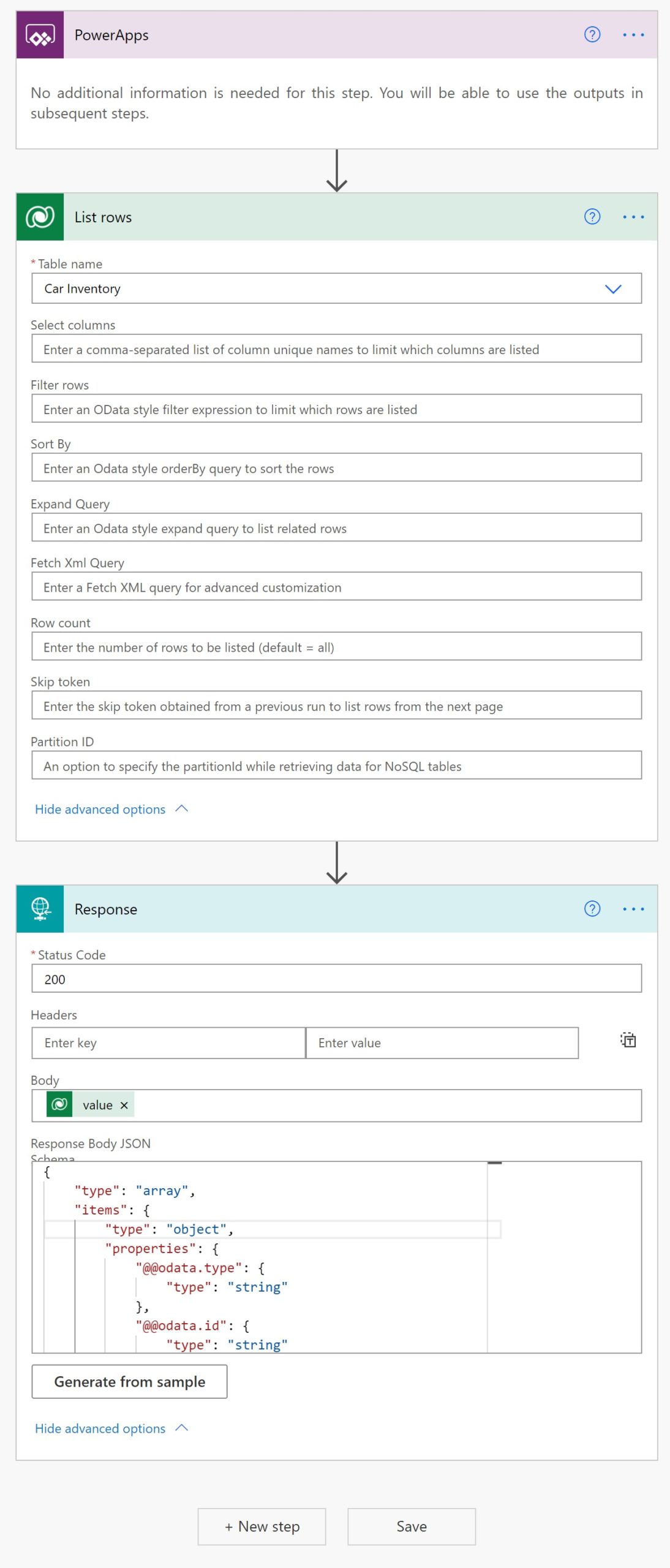Screen dimensions: 670x1568
Task: Add a New step
Action: tap(262, 1526)
